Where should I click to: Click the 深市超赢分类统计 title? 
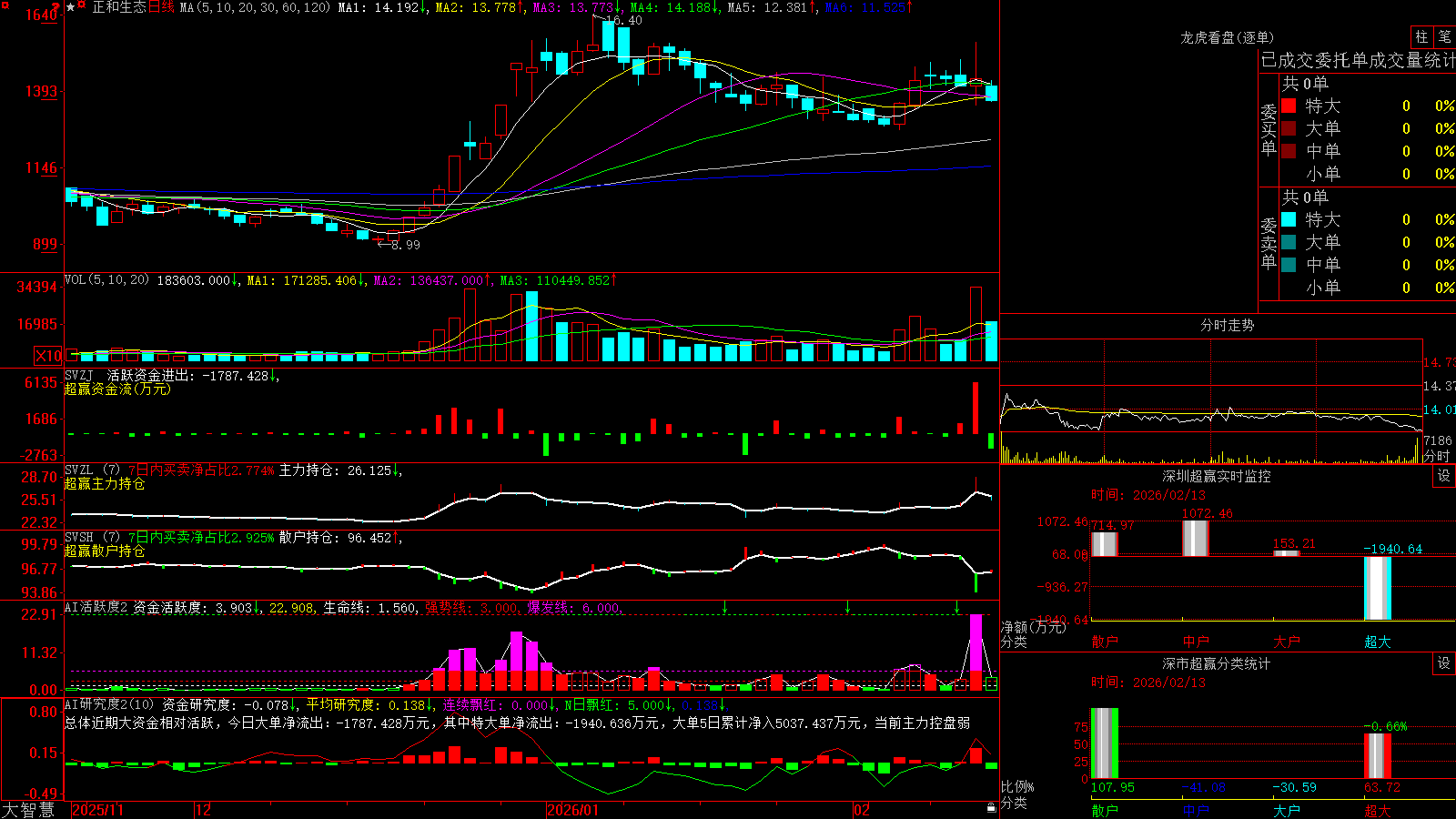click(1217, 663)
